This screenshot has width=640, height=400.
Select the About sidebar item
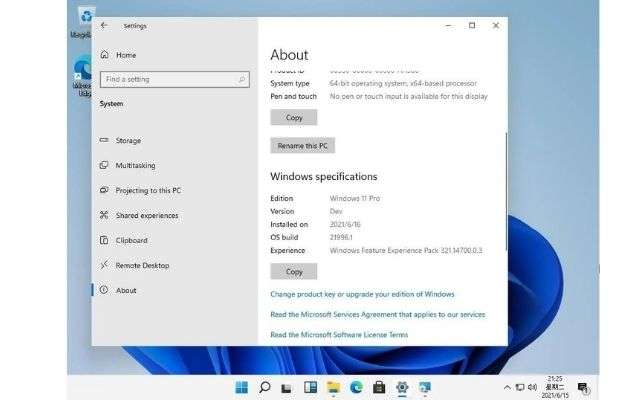tap(126, 290)
